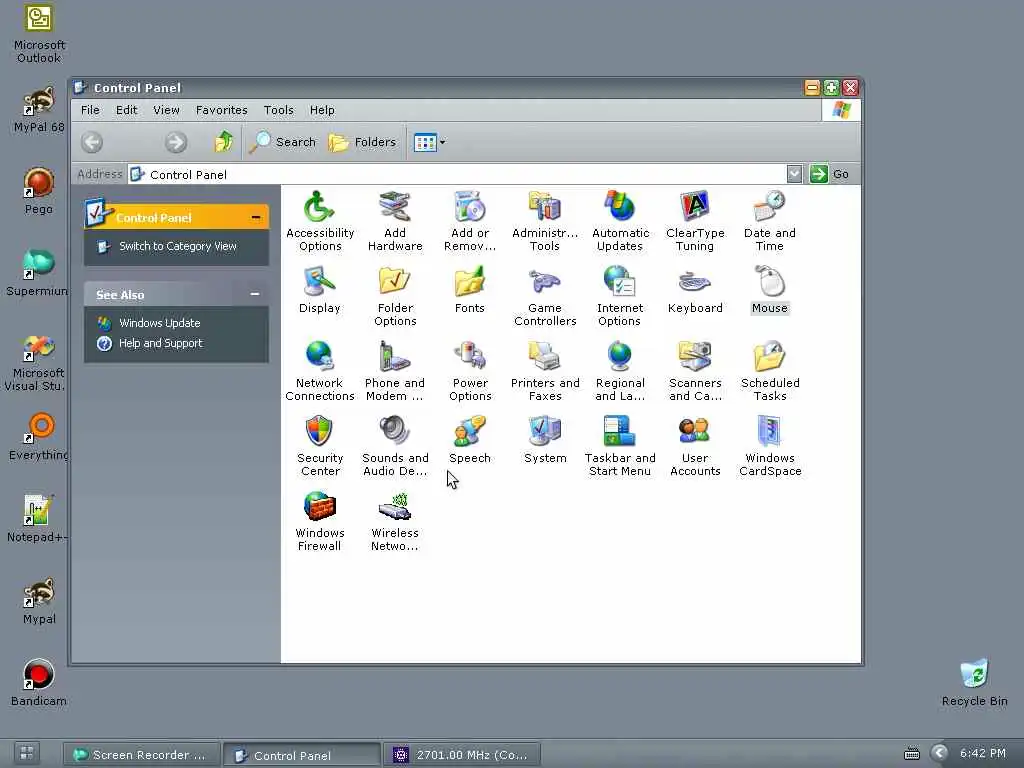Open Scanners and Cameras icon
Viewport: 1024px width, 768px height.
[695, 371]
